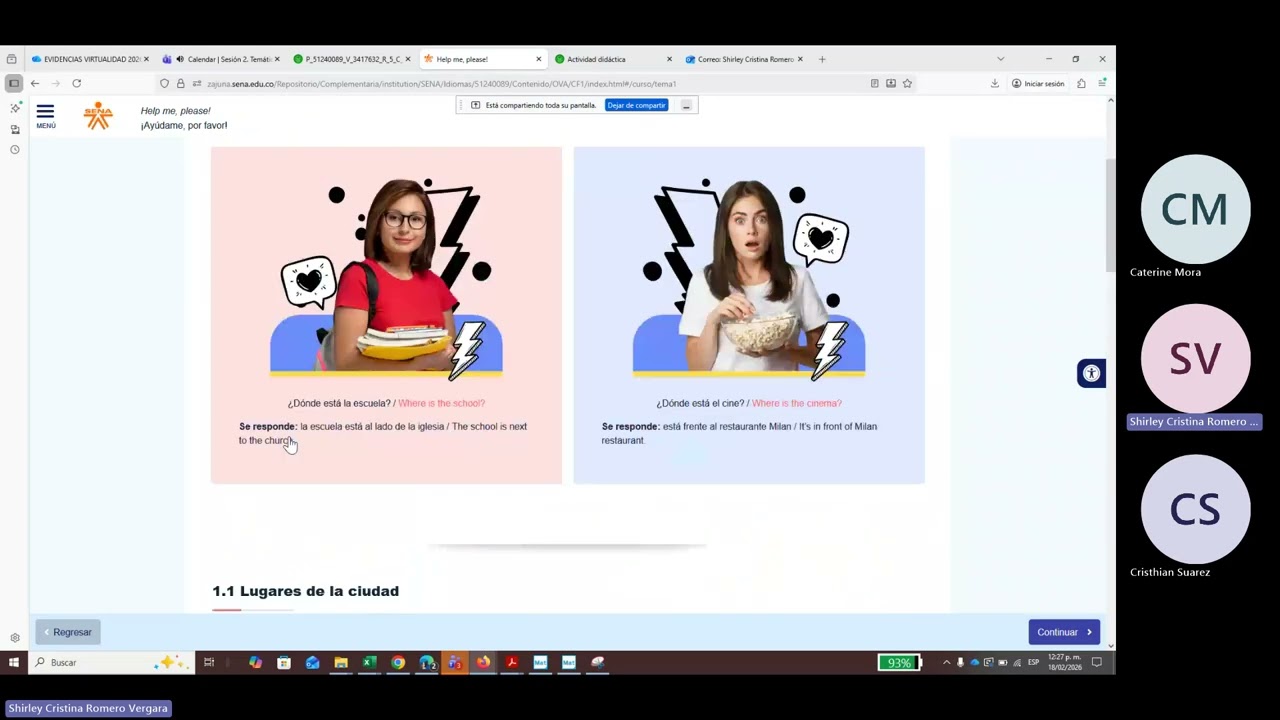Open Microsoft Store from the taskbar

[284, 662]
